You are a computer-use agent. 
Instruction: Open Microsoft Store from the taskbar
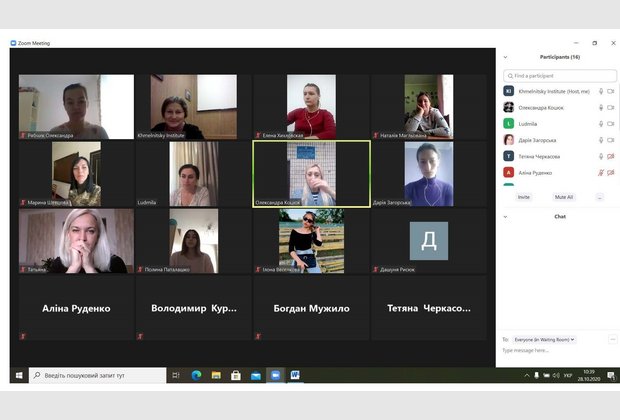coord(236,375)
